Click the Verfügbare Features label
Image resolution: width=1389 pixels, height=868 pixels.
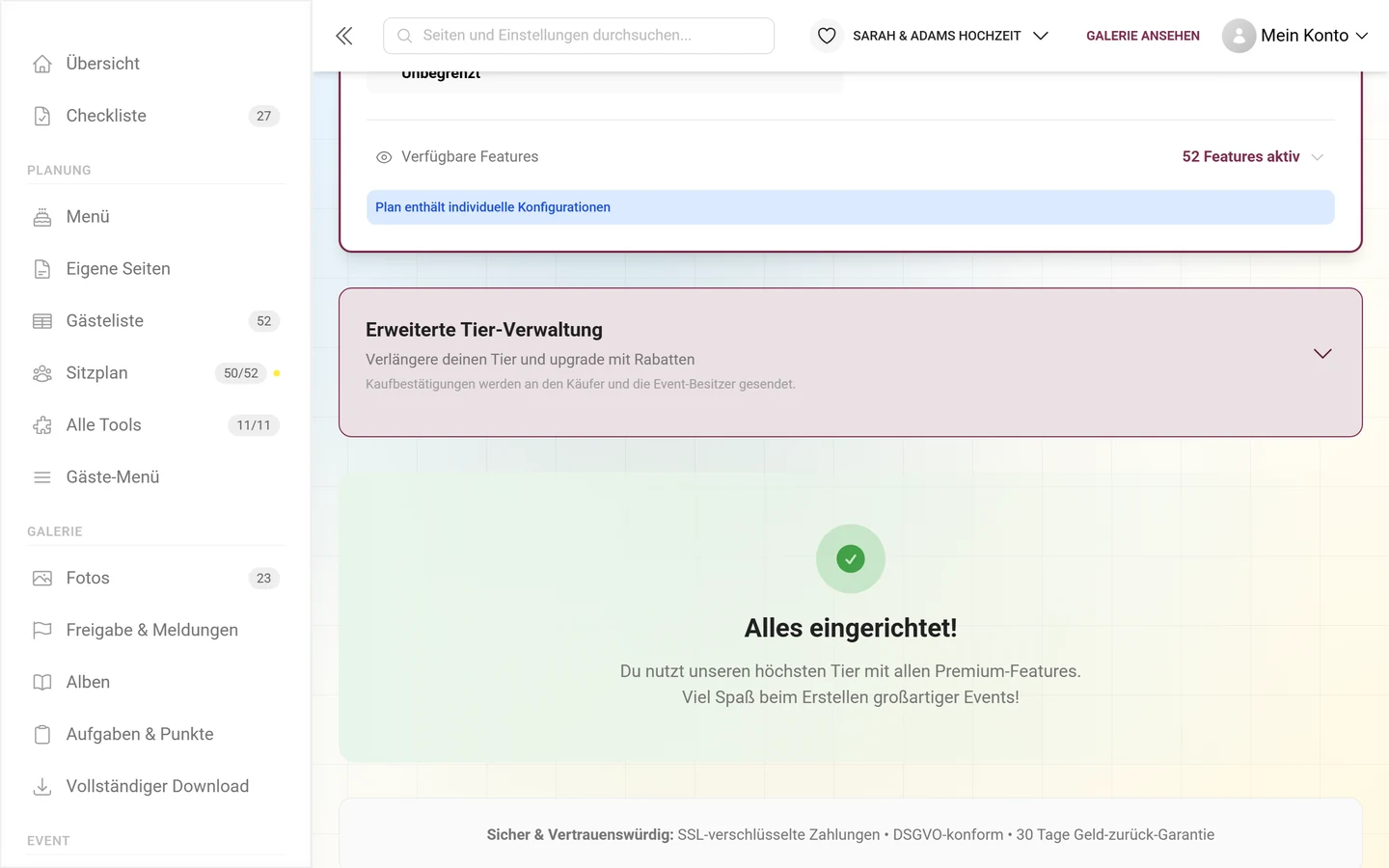[470, 157]
